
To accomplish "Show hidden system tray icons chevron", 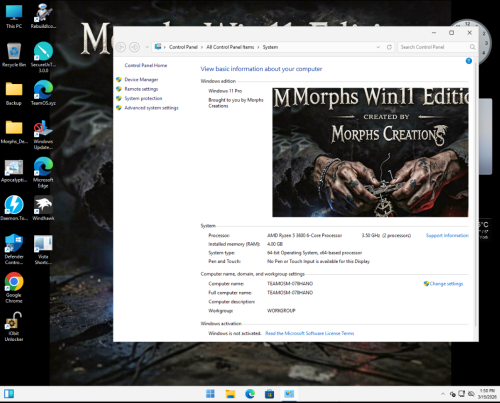I will (443, 394).
